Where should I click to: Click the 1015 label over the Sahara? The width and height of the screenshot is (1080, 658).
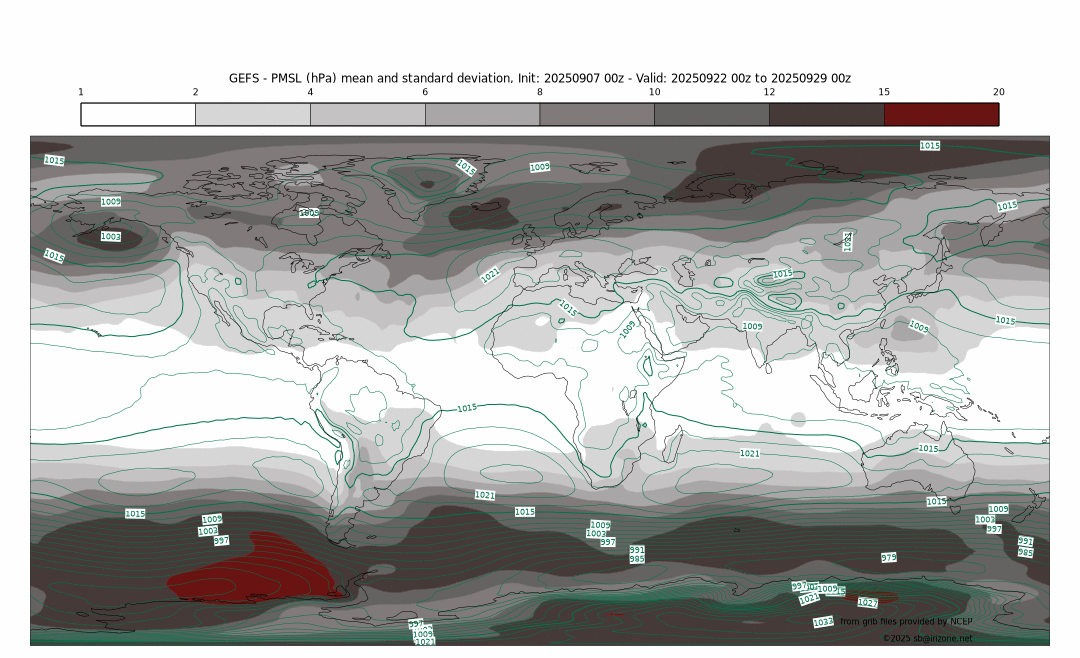[567, 307]
